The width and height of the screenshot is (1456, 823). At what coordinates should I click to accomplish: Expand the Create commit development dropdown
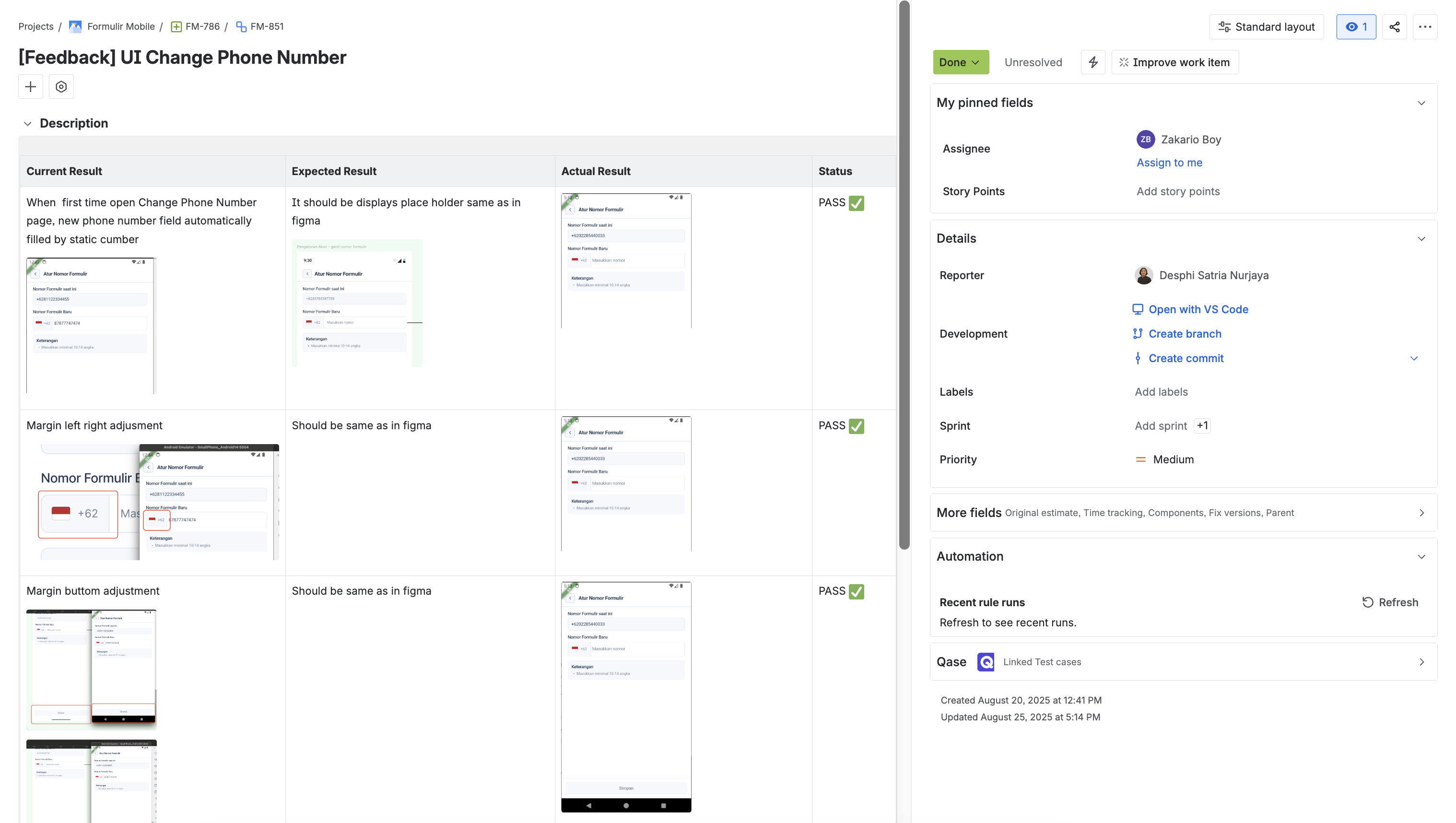1414,358
